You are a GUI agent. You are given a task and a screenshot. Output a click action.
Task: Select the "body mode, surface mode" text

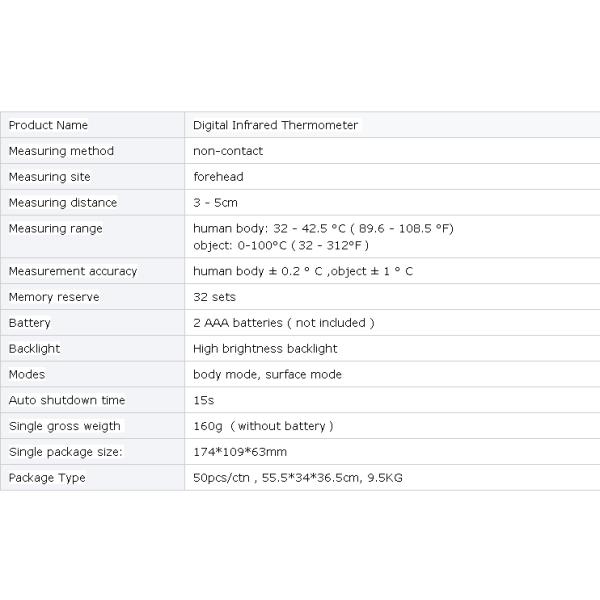click(267, 375)
